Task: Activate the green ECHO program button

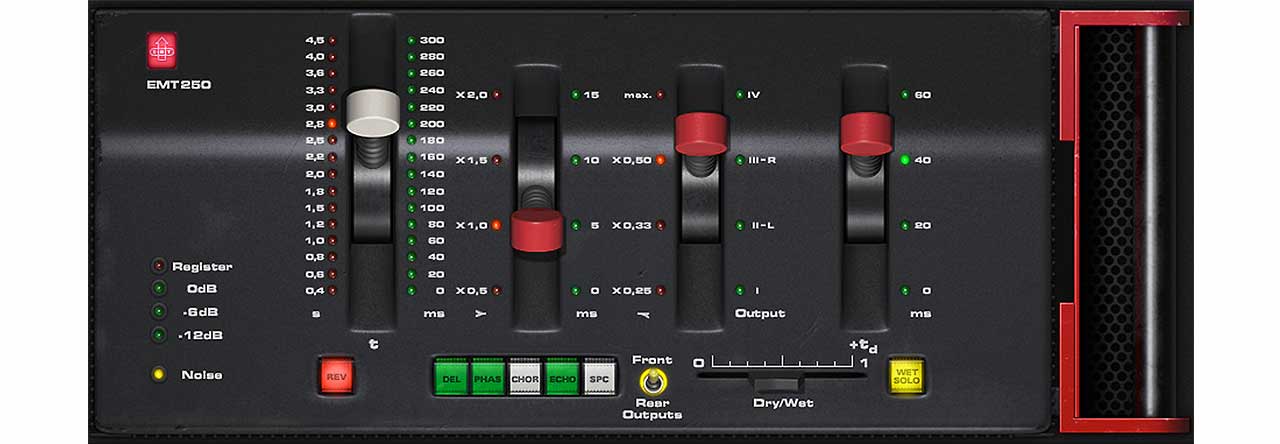Action: (x=562, y=377)
